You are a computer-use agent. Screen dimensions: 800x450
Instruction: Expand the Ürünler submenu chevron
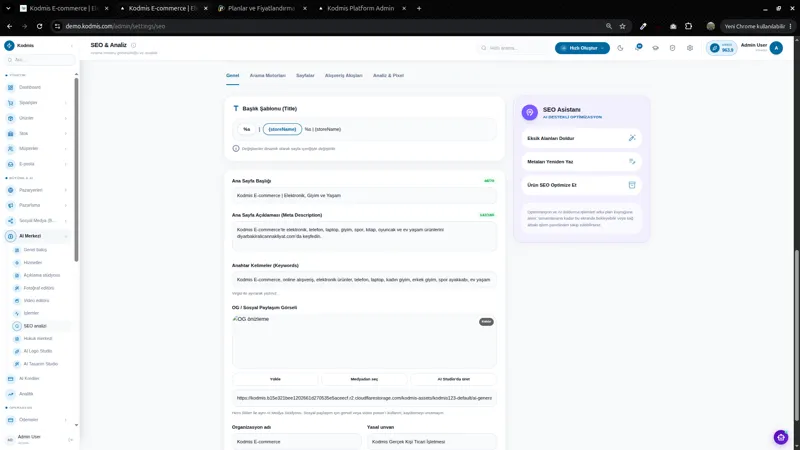tap(66, 118)
